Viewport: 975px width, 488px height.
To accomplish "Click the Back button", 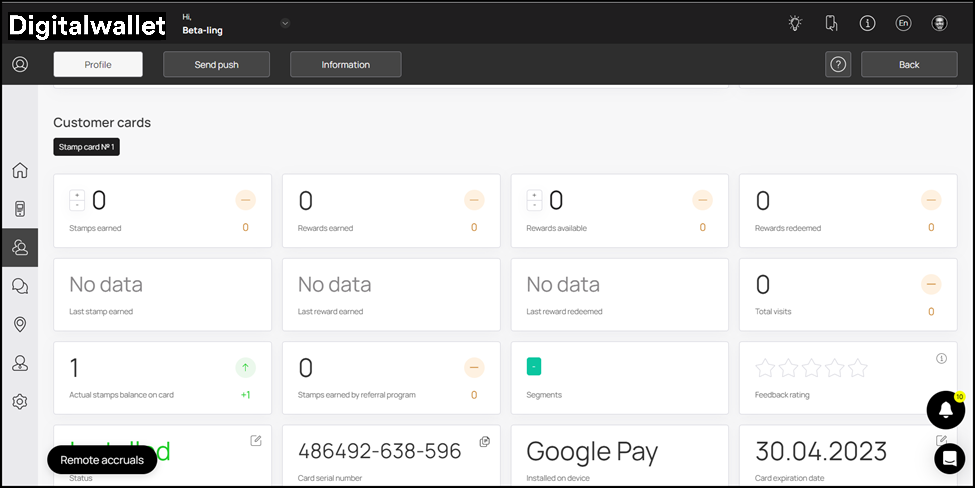I will click(908, 64).
